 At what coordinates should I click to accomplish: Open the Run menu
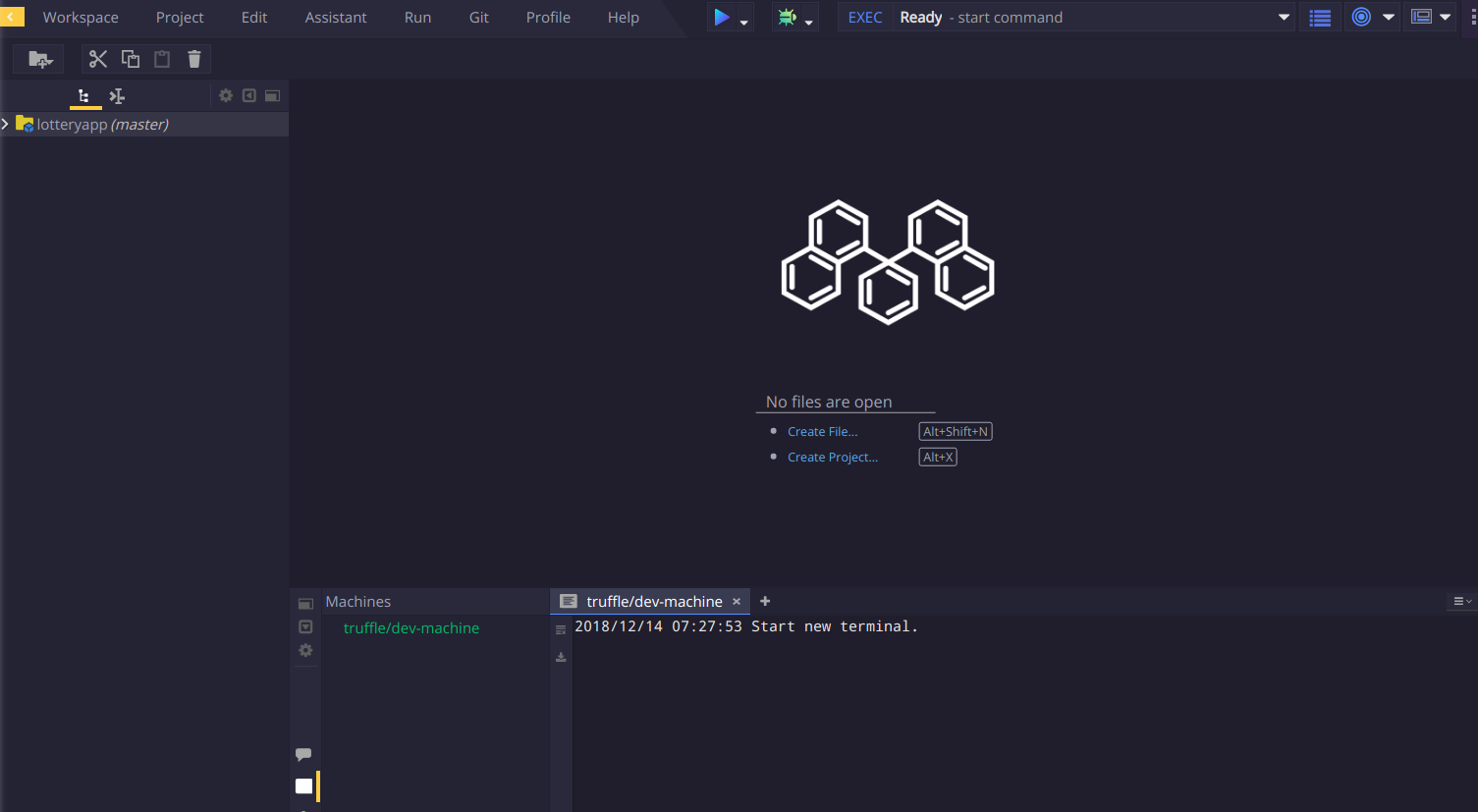tap(417, 18)
